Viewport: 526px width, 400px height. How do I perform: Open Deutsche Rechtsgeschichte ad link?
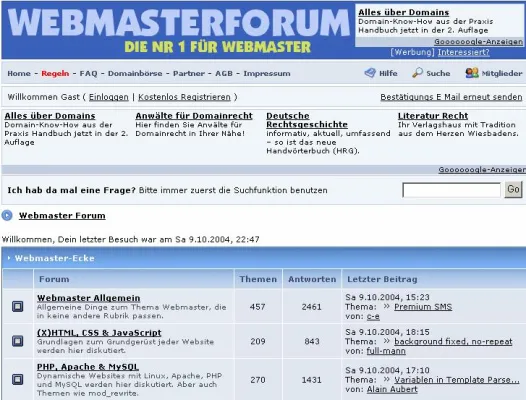point(307,120)
